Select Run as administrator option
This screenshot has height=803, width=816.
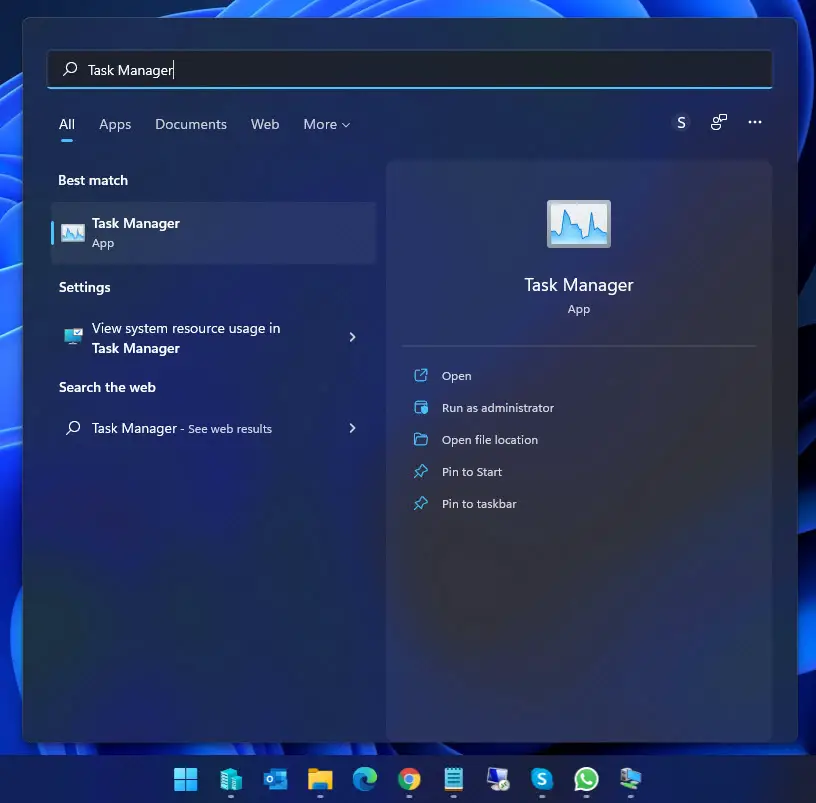497,408
